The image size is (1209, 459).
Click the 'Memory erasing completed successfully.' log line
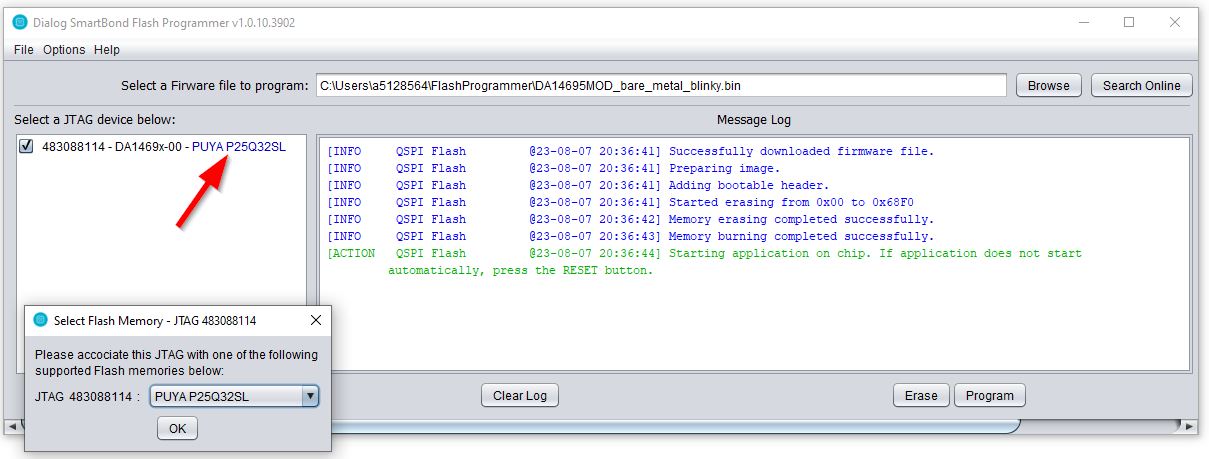[x=631, y=219]
